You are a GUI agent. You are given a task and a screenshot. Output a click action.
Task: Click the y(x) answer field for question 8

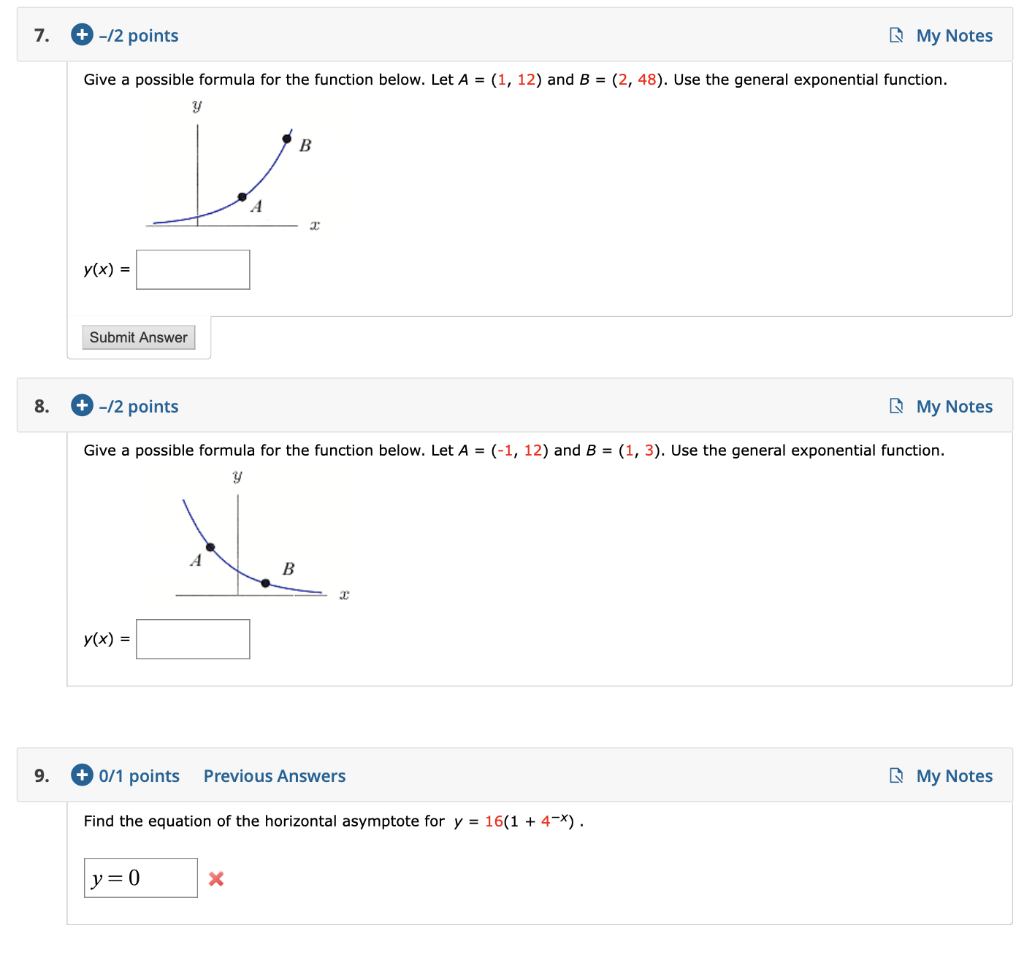193,639
